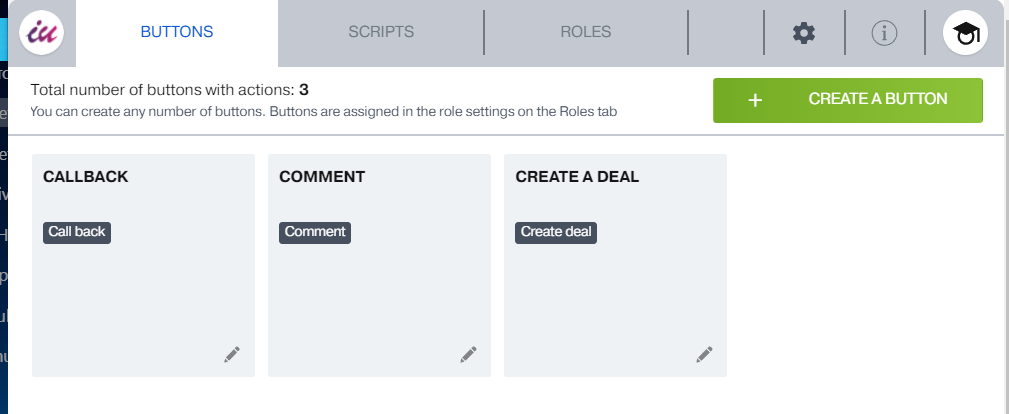Click the blank tab after ROLES
This screenshot has height=414, width=1009.
click(x=726, y=32)
